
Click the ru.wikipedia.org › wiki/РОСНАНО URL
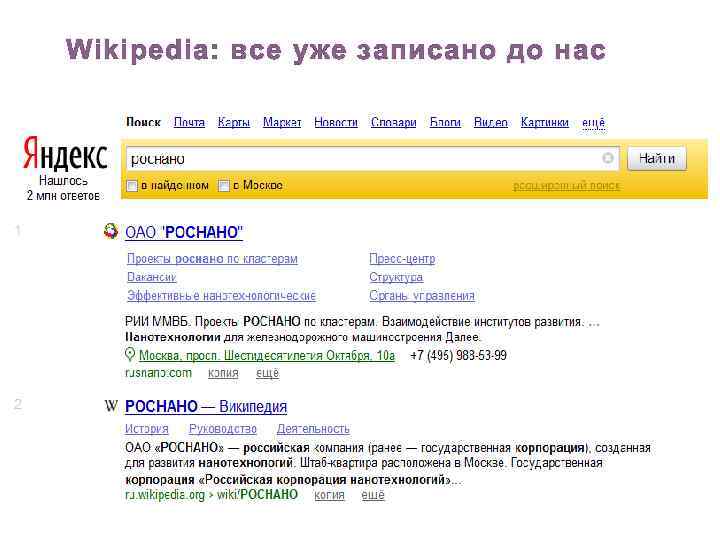pyautogui.click(x=211, y=495)
